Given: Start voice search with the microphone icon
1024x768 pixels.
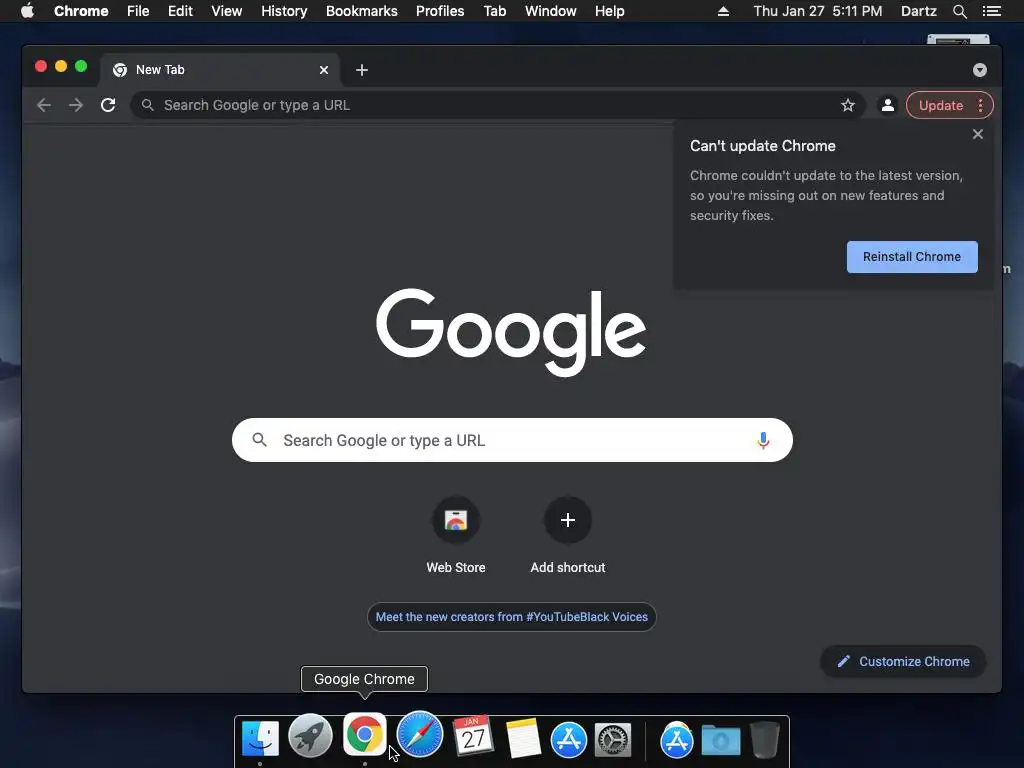Looking at the screenshot, I should (763, 440).
